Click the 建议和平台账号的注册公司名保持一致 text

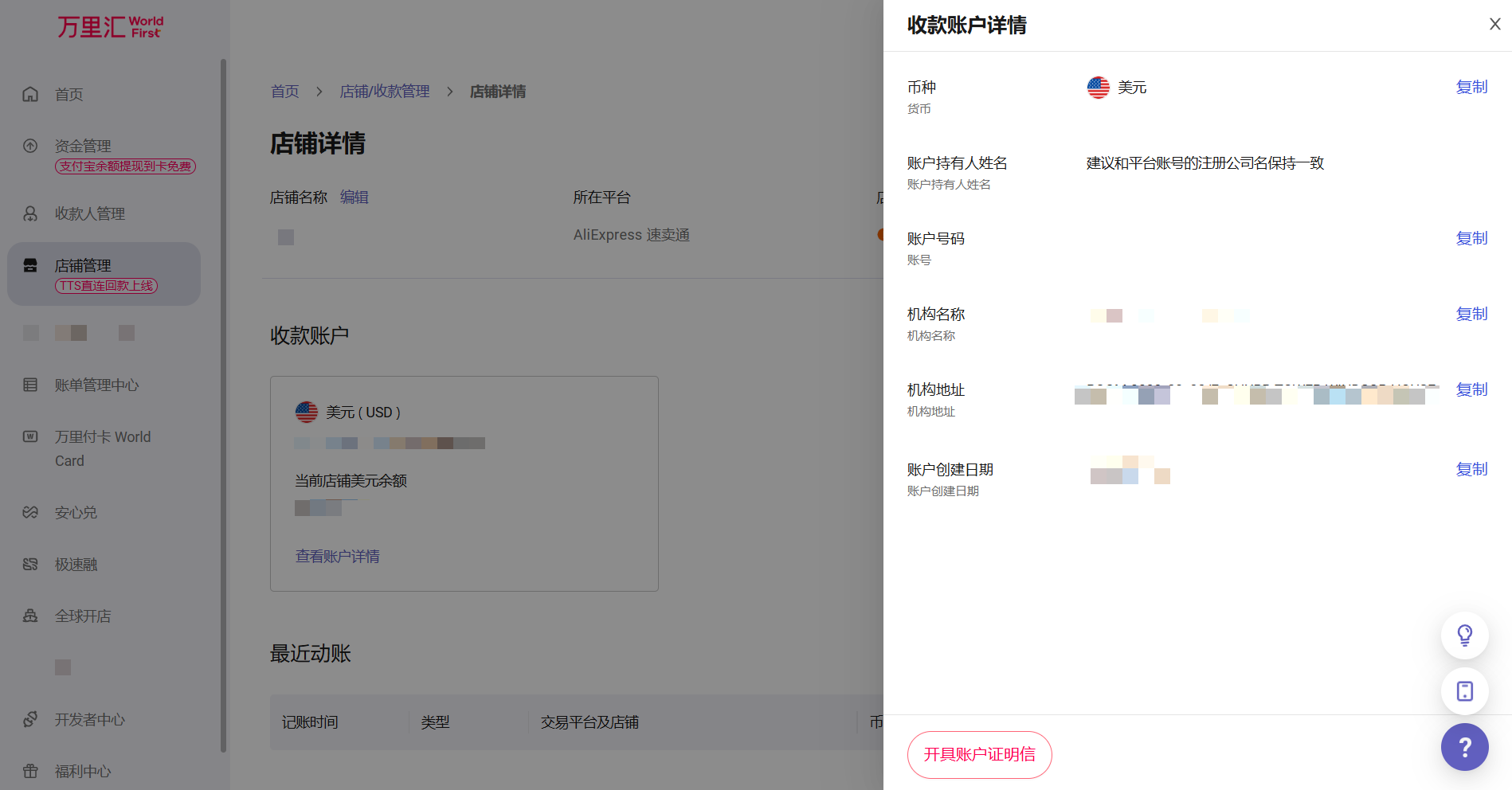[1205, 162]
